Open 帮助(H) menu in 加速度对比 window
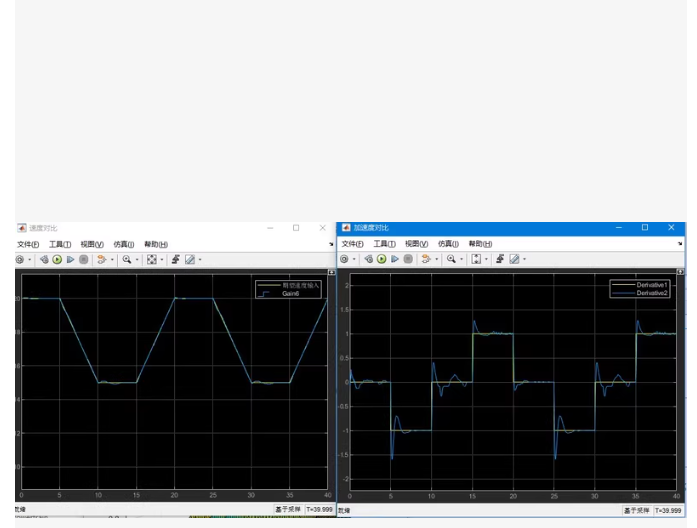 coord(481,244)
